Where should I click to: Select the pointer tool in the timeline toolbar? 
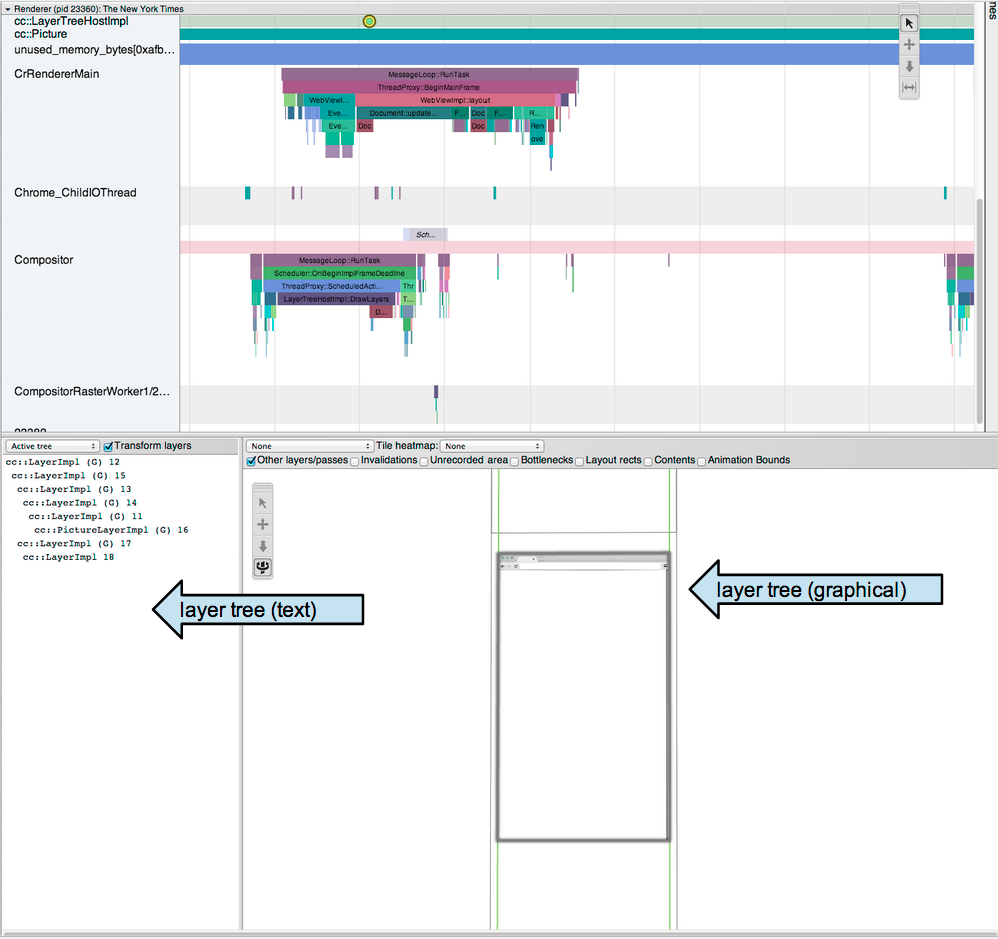[x=909, y=23]
